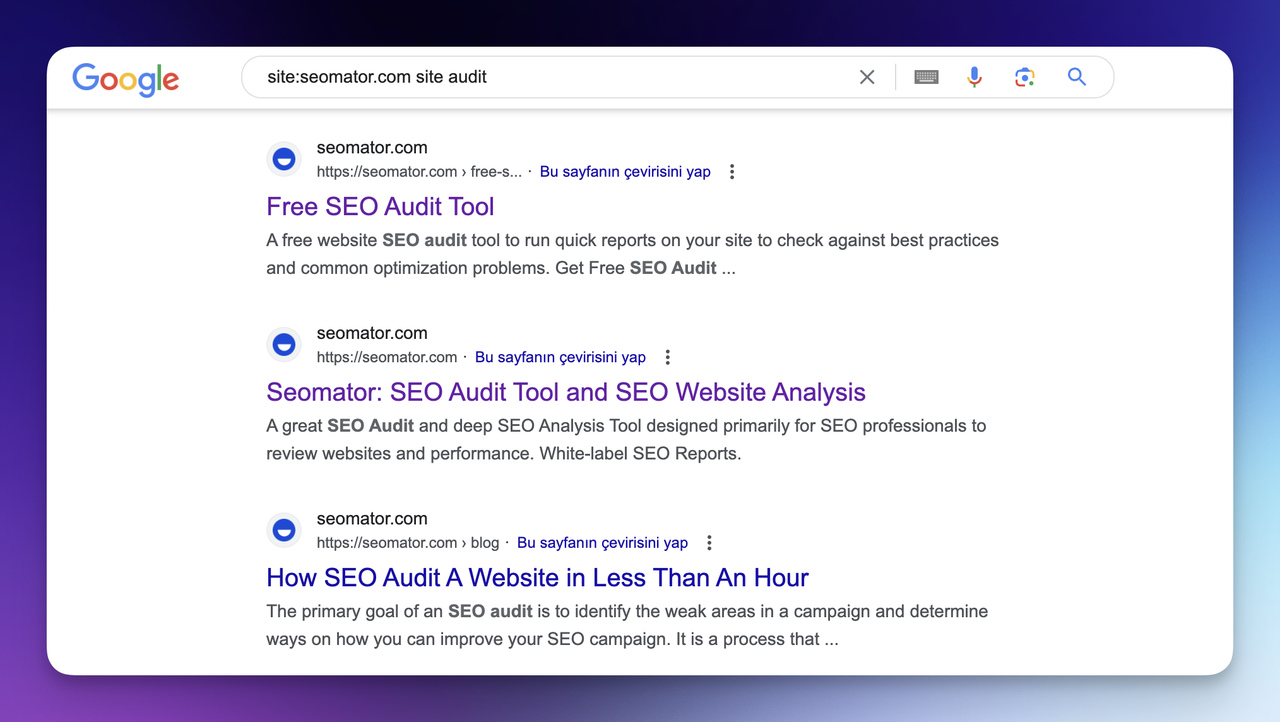Clear the search query with the X icon
The image size is (1280, 722).
click(x=866, y=76)
